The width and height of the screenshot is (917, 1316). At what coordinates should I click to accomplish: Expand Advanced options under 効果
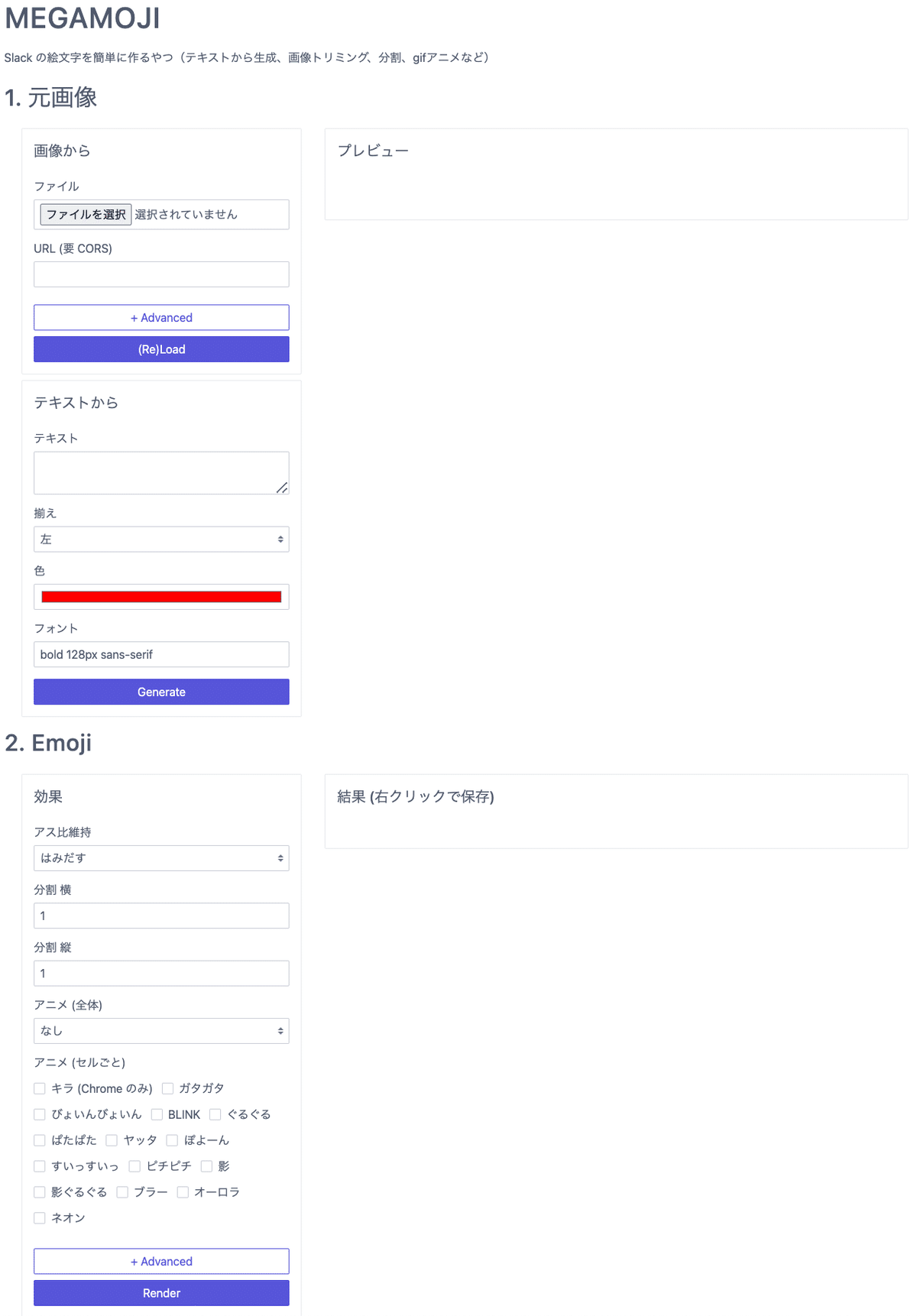161,1262
